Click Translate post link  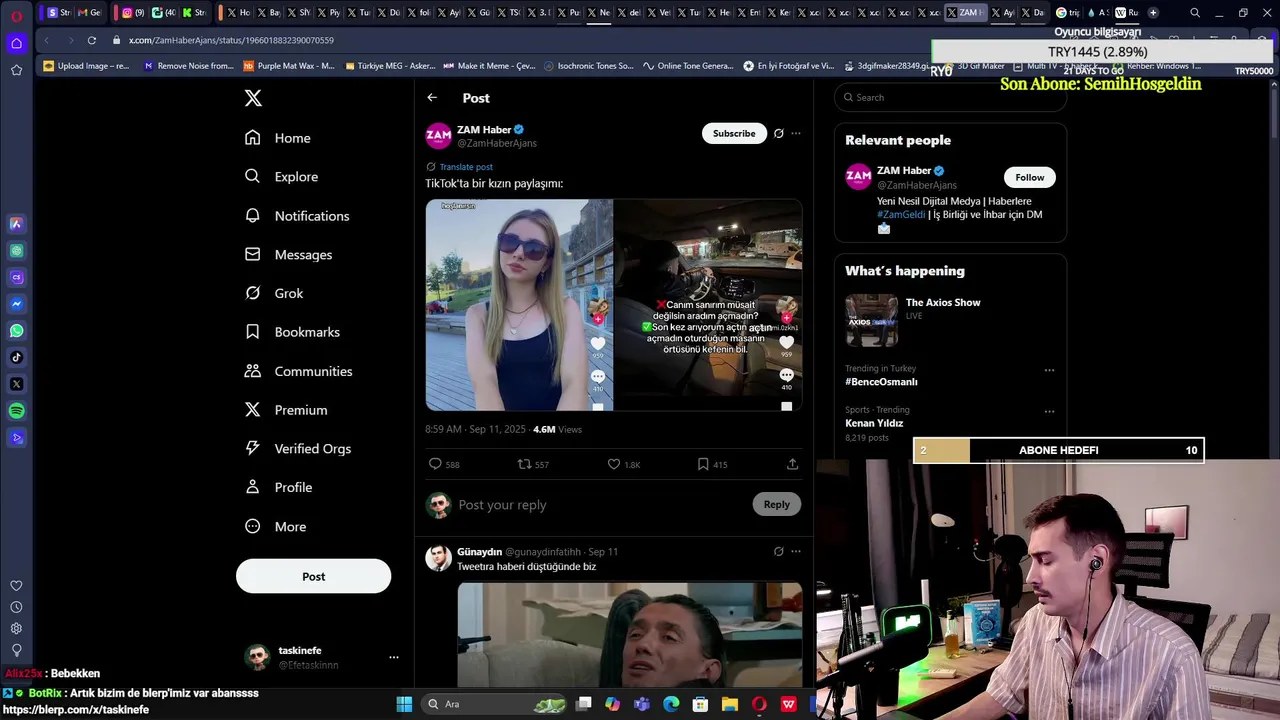click(466, 167)
